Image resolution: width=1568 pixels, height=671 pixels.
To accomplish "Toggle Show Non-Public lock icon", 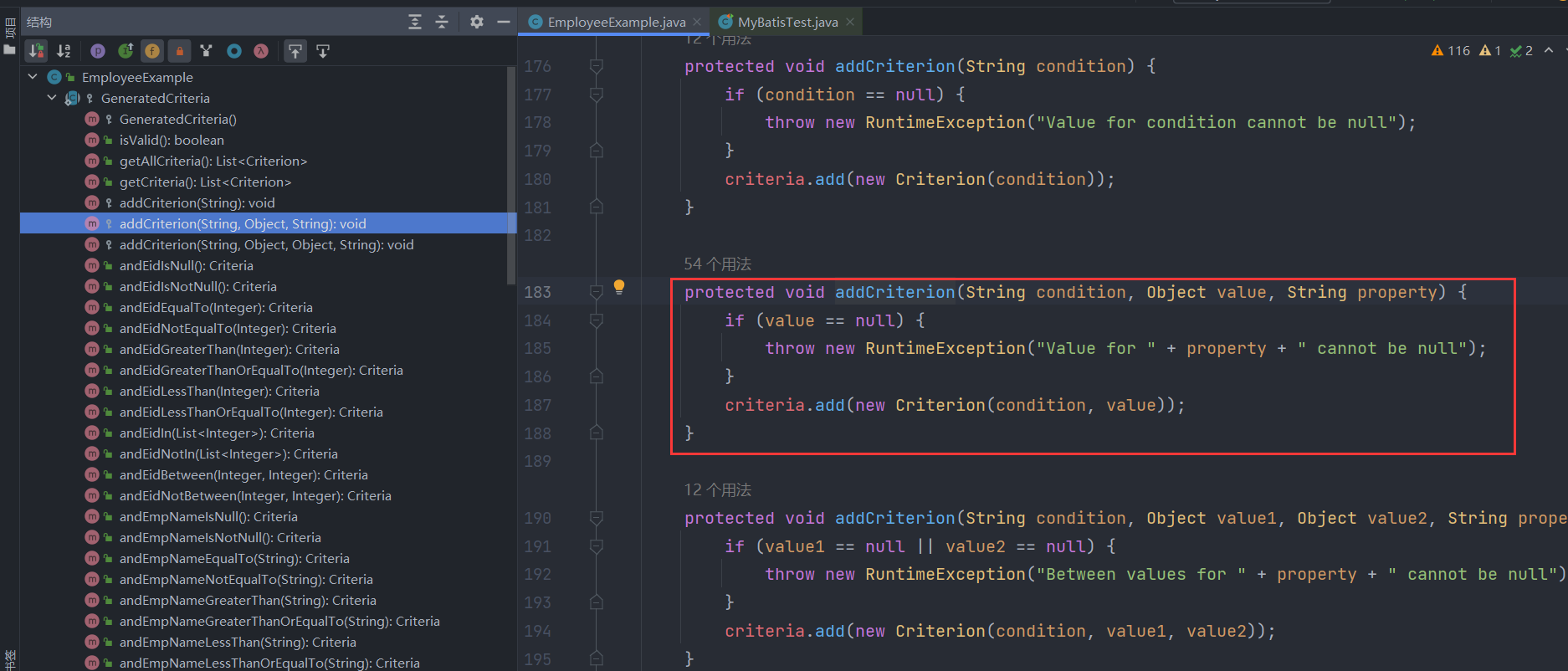I will click(x=179, y=51).
